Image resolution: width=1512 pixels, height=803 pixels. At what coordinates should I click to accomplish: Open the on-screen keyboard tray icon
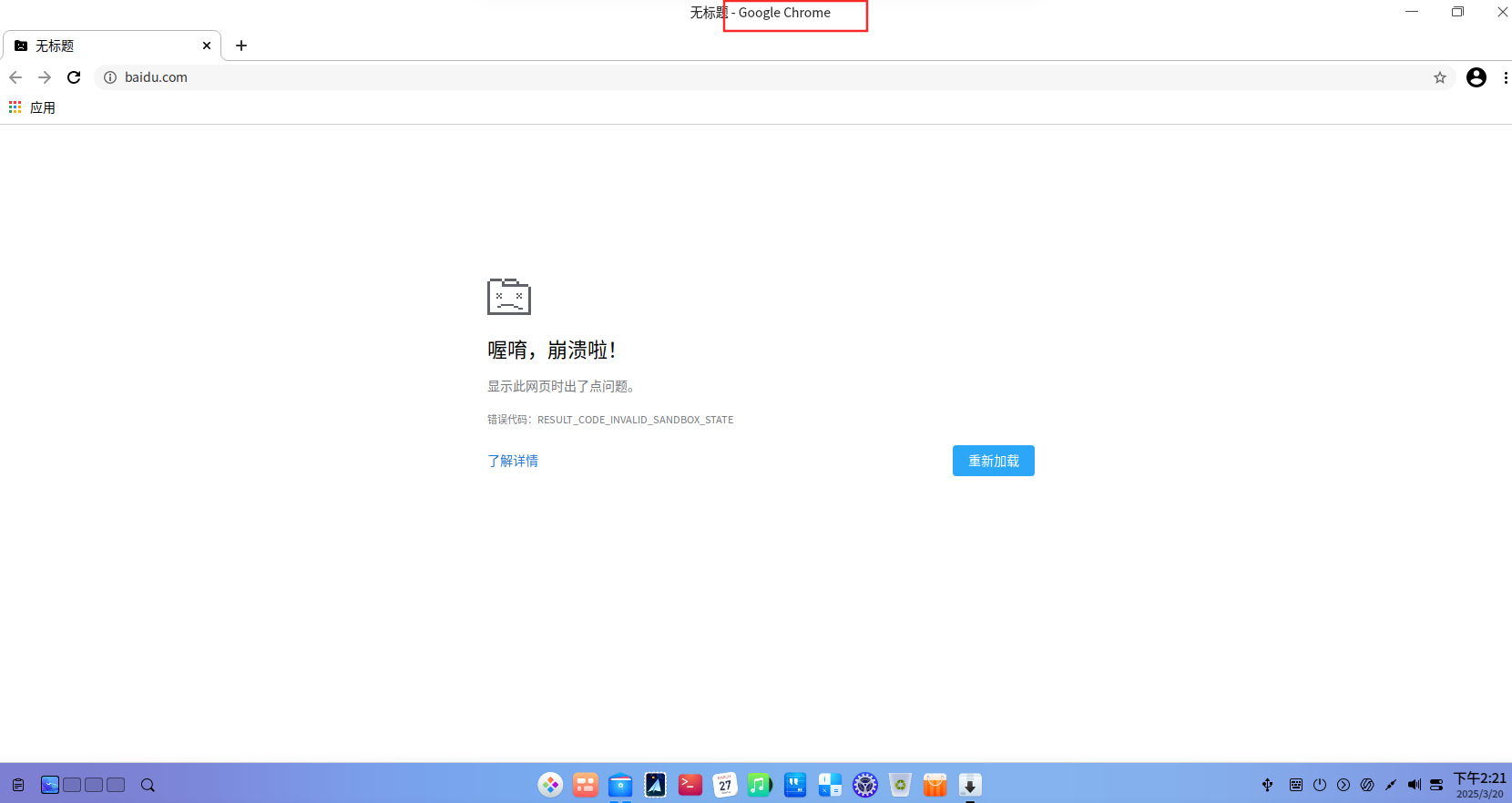[x=1296, y=785]
